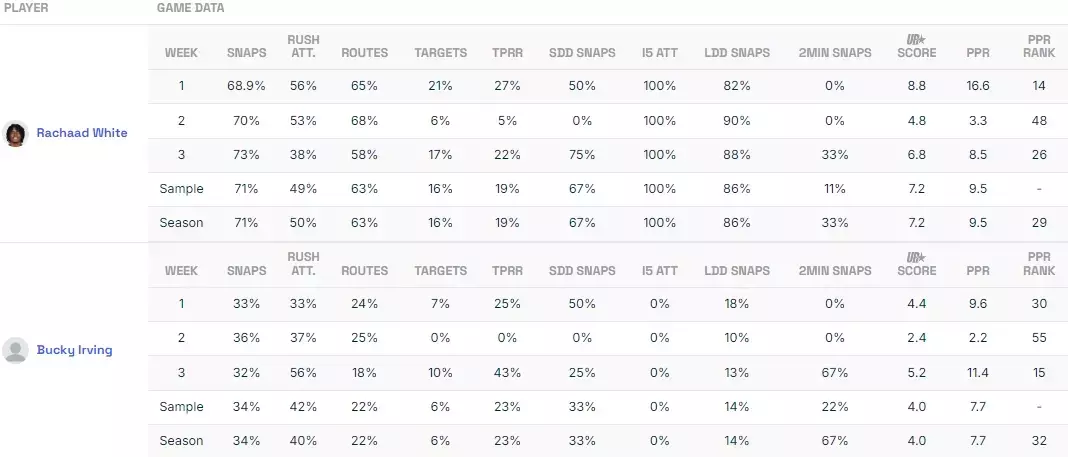Screen dimensions: 1068x457
Task: Click Bucky Irving's placeholder avatar icon
Action: 15,350
